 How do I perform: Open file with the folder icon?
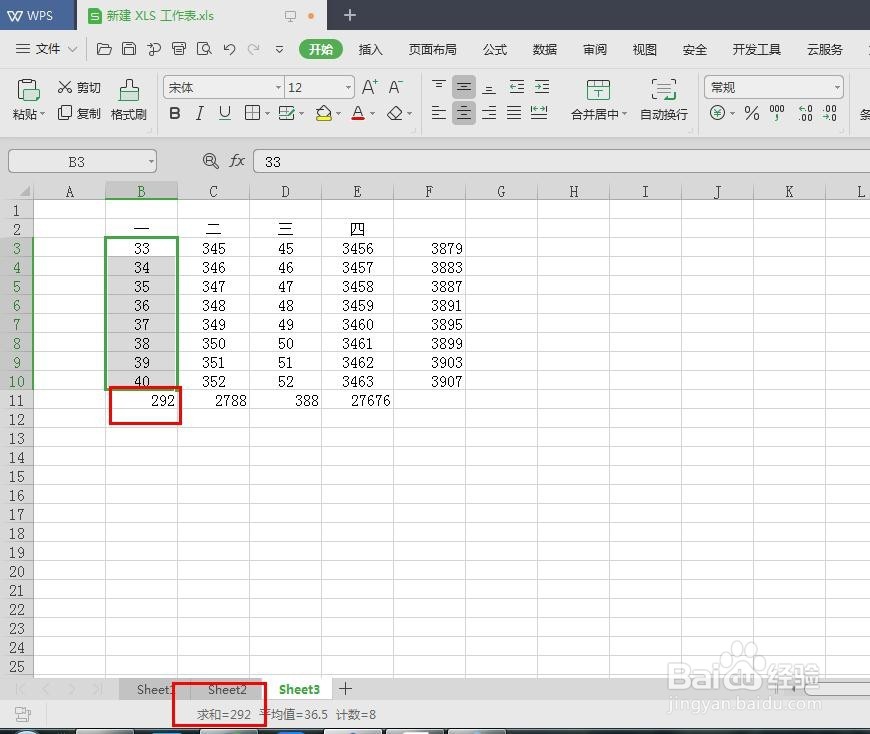(104, 49)
